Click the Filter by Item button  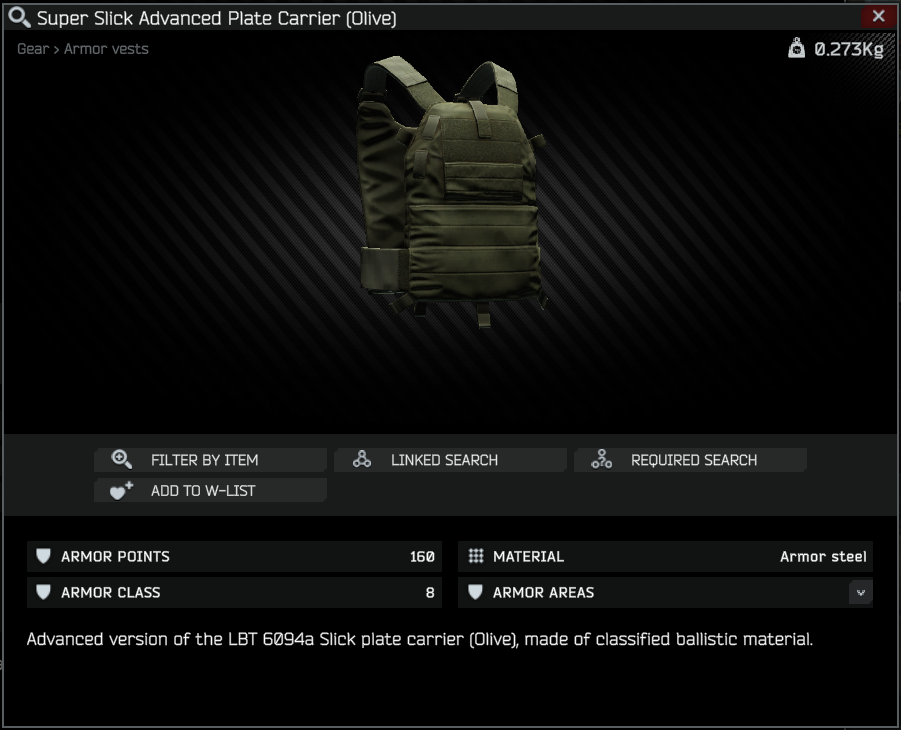coord(210,460)
